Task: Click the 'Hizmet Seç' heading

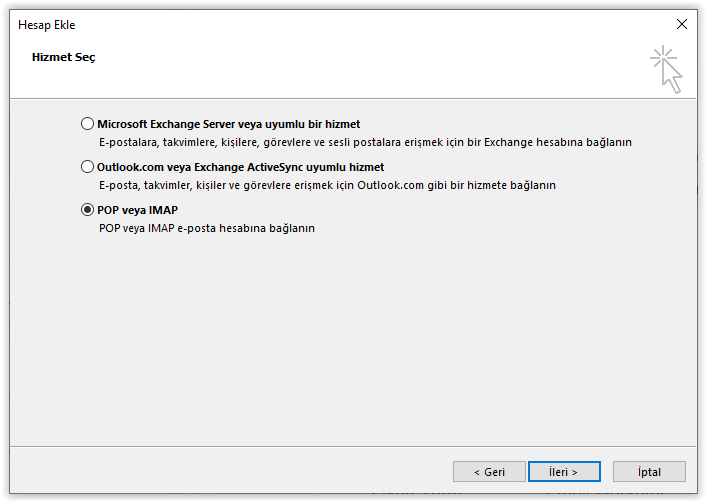Action: [x=63, y=57]
